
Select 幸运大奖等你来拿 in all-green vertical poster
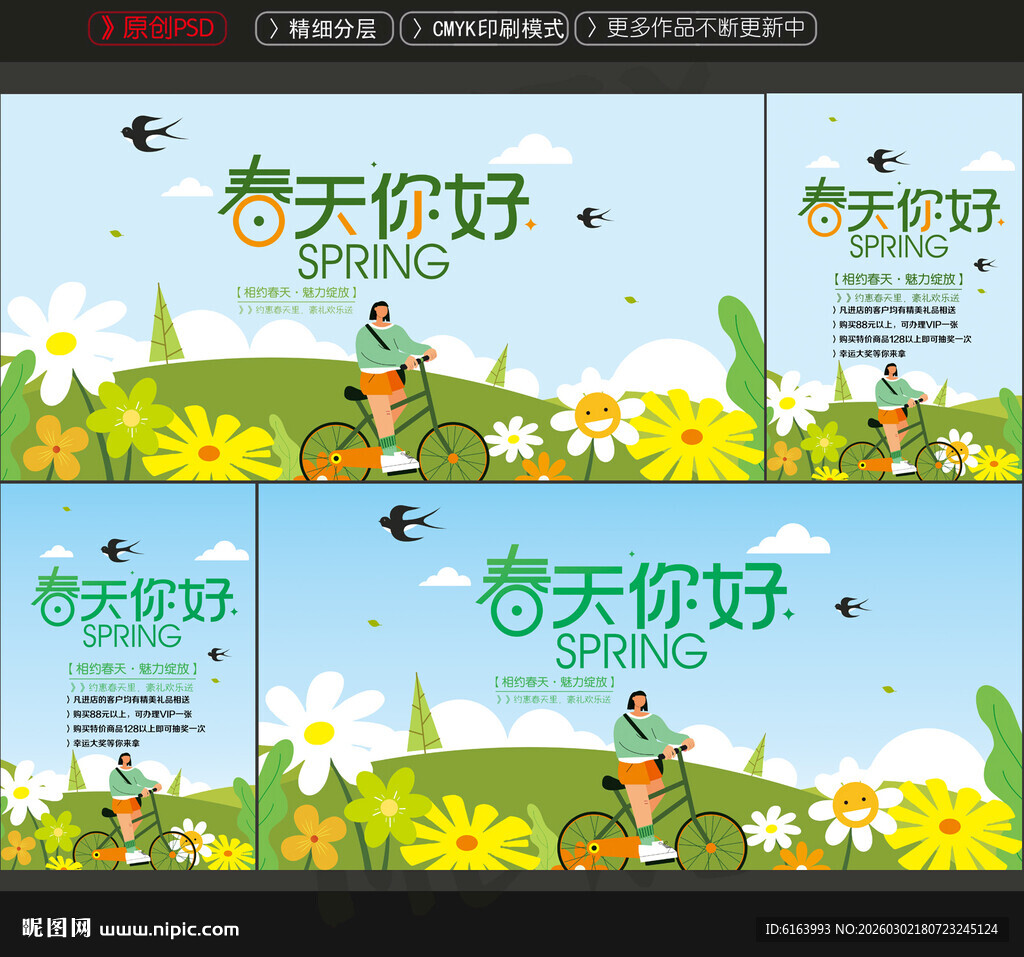click(x=103, y=743)
